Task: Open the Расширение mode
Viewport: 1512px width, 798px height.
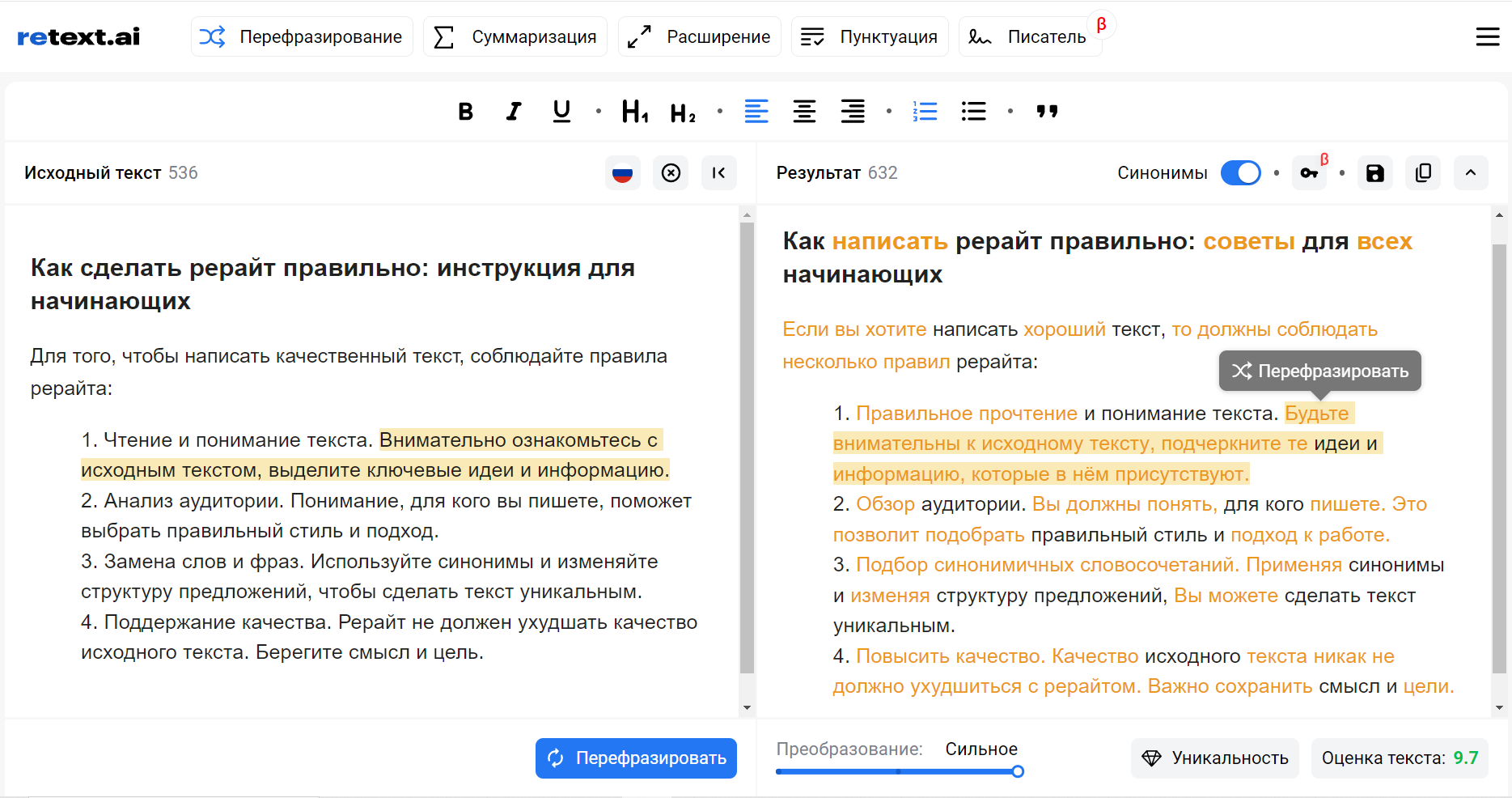Action: coord(700,37)
